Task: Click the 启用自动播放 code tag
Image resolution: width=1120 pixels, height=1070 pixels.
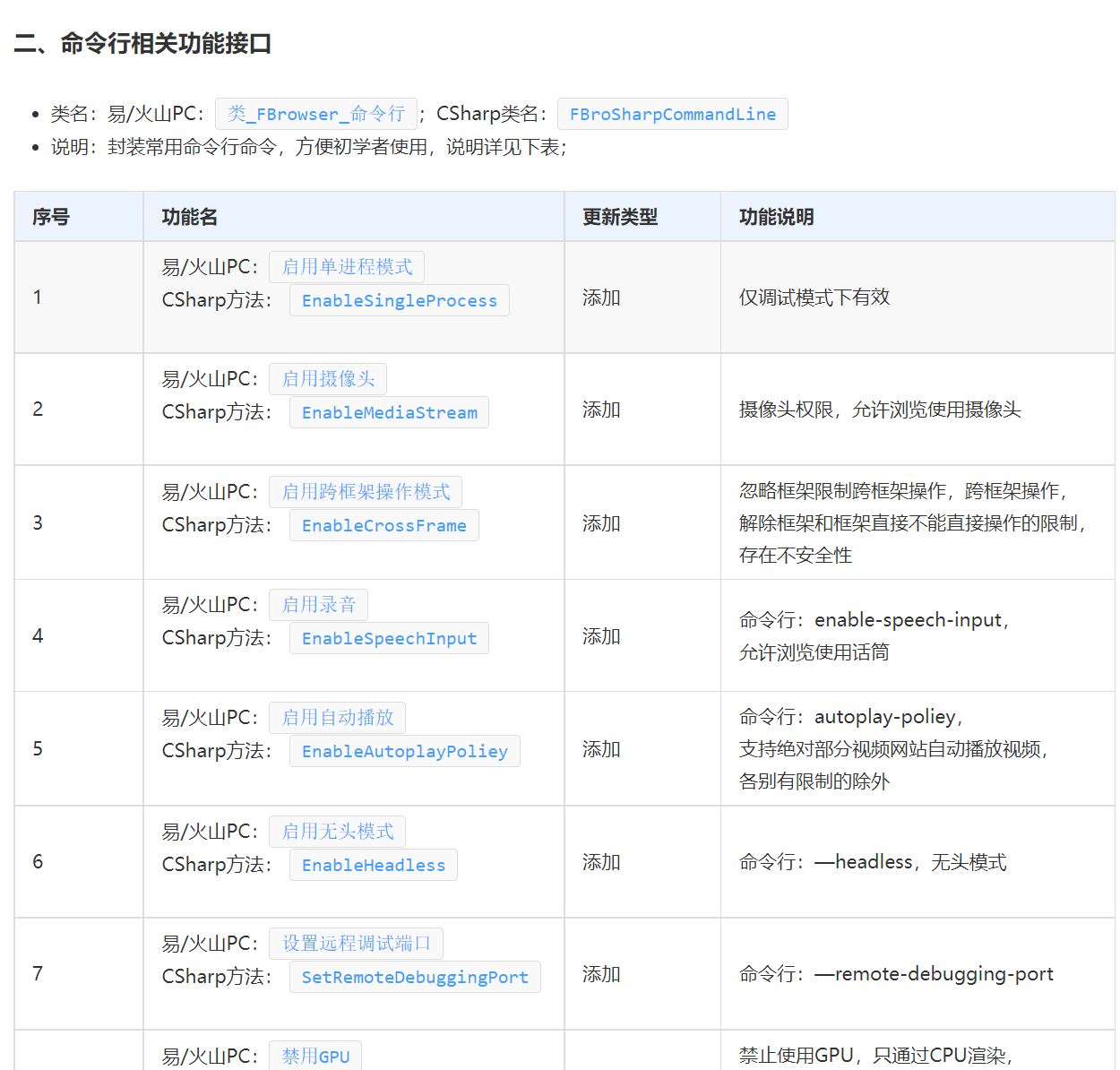Action: [337, 718]
